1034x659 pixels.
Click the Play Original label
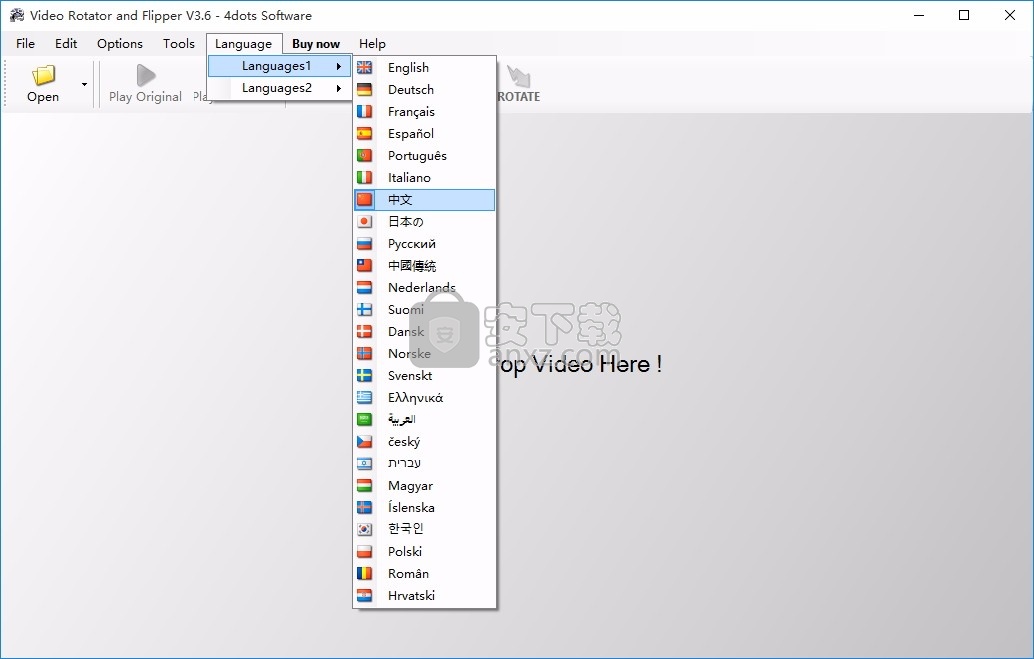point(145,97)
